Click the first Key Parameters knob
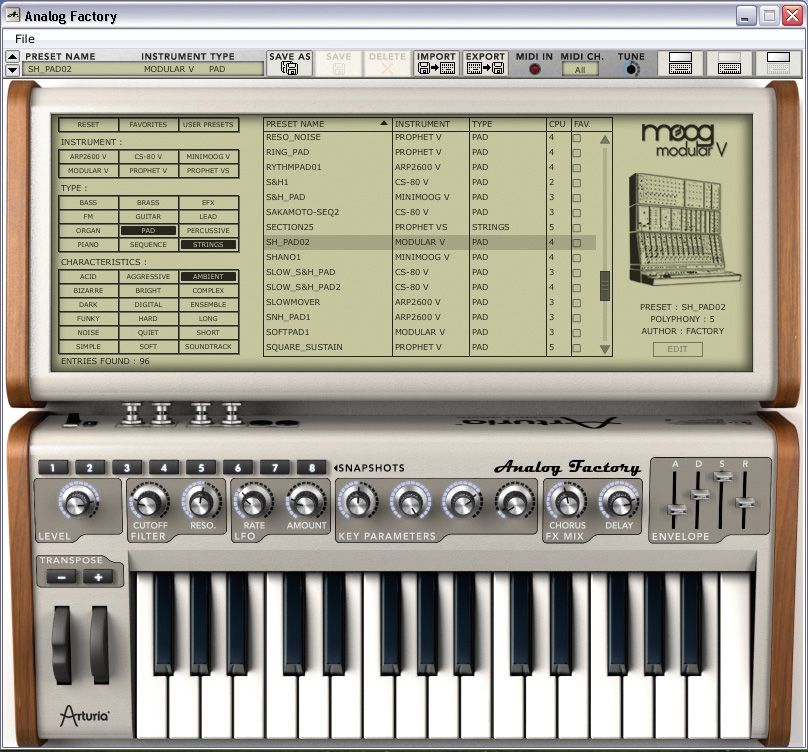Image resolution: width=808 pixels, height=752 pixels. tap(359, 502)
